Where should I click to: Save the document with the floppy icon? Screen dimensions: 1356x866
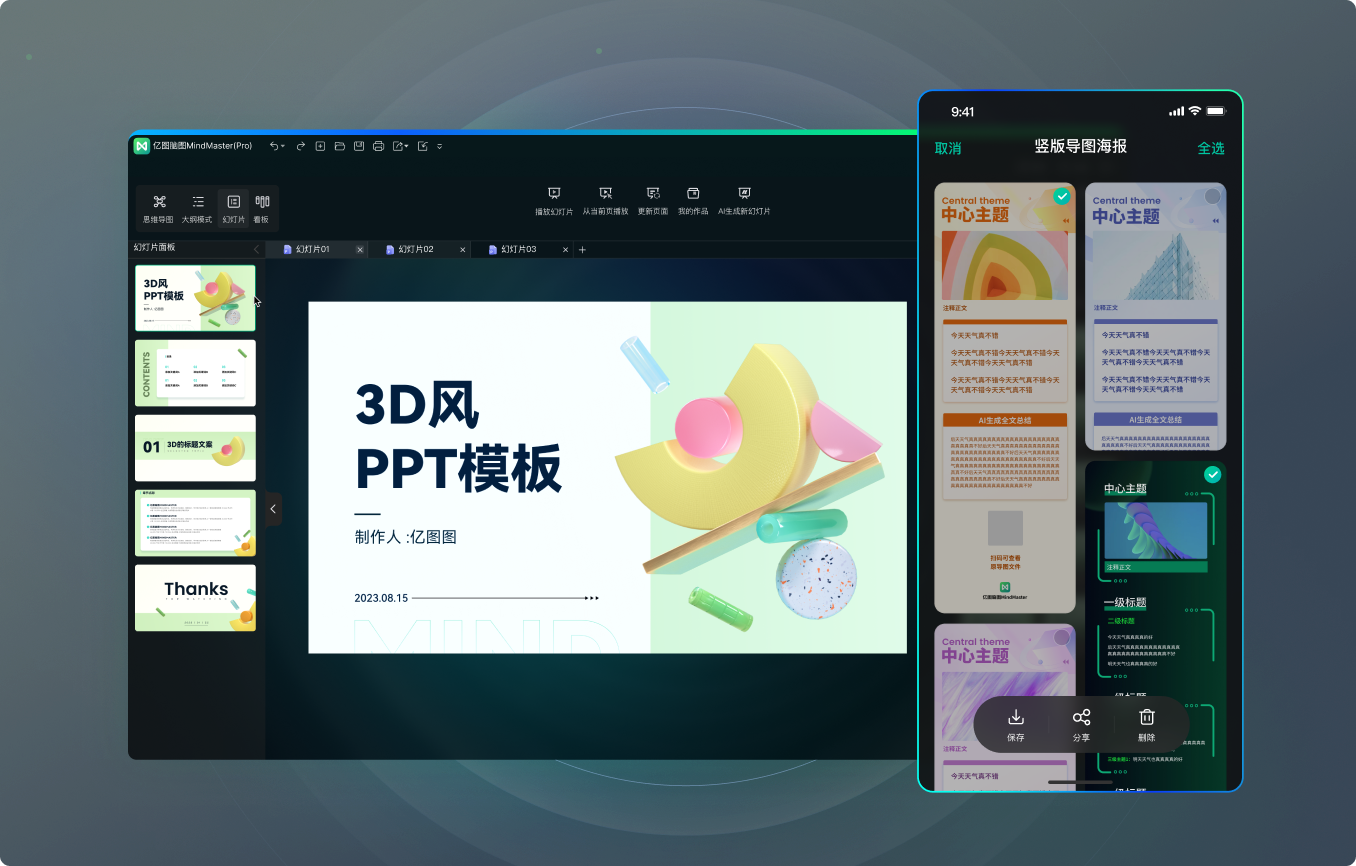pos(359,146)
